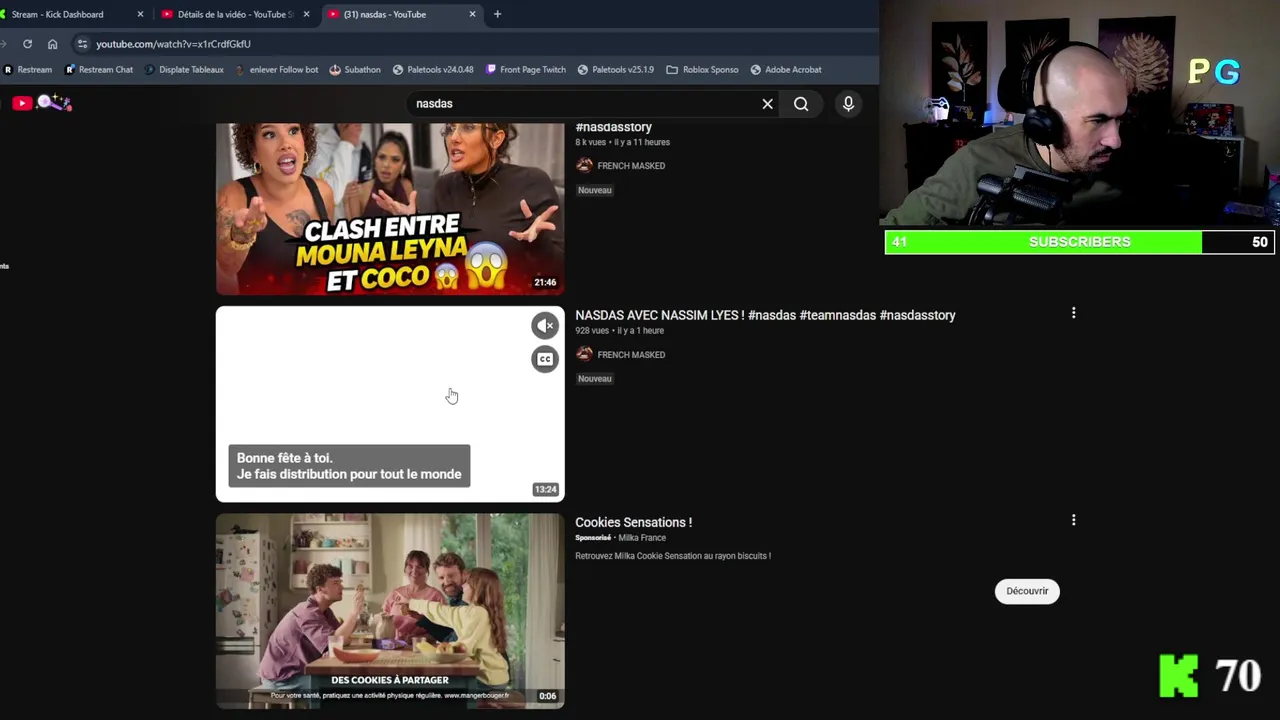
Task: Play the Des cookies à partager ad thumbnail
Action: (390, 611)
